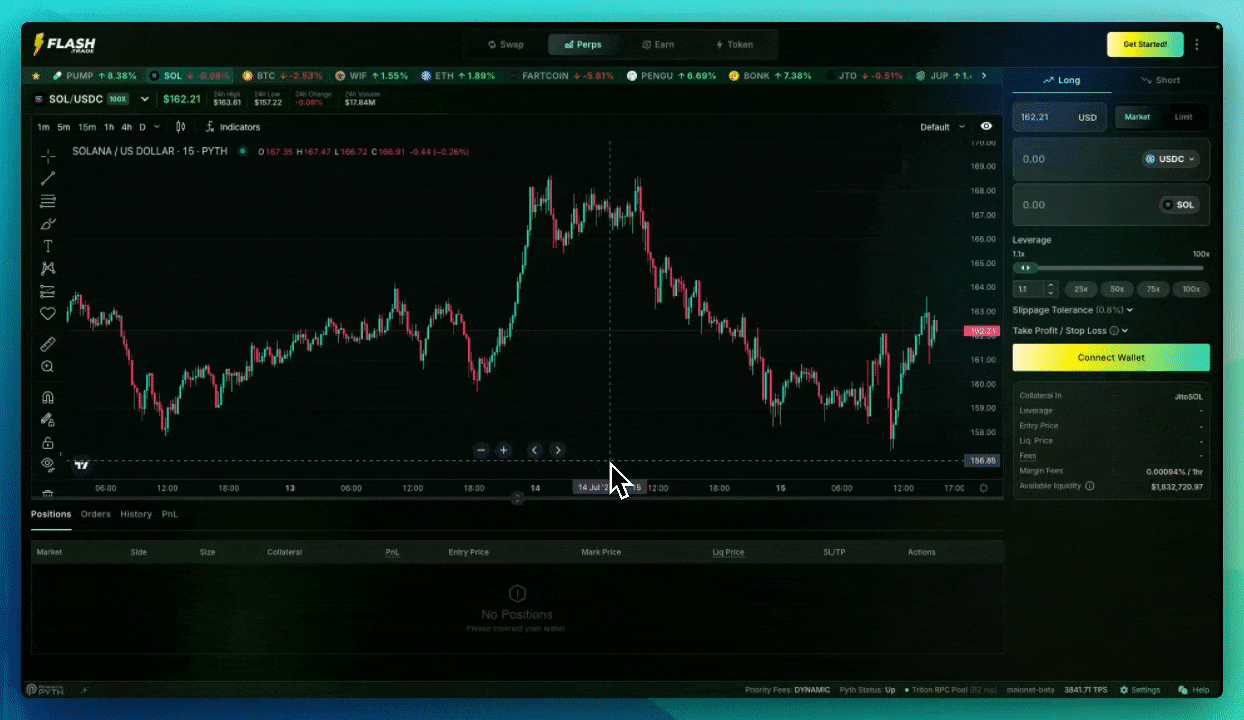
Task: Click the leverage slider handle
Action: 1024,268
